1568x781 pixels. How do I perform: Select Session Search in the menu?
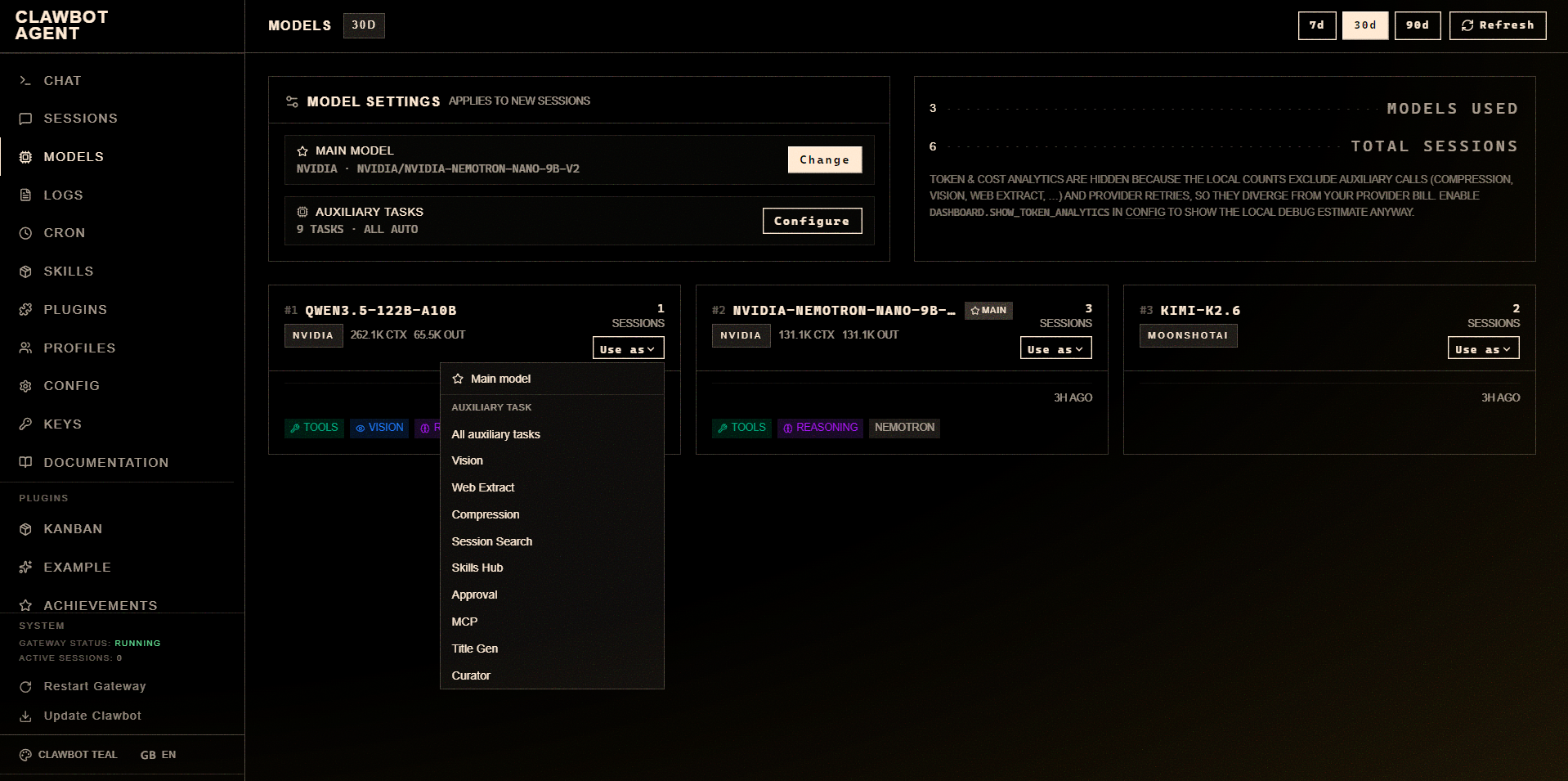pyautogui.click(x=552, y=541)
